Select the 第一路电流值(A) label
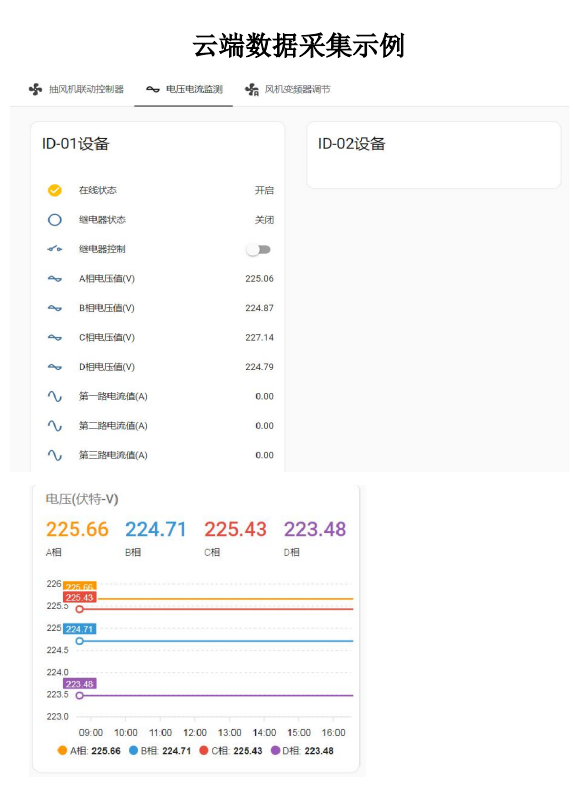Screen dimensions: 574x785 [x=113, y=397]
